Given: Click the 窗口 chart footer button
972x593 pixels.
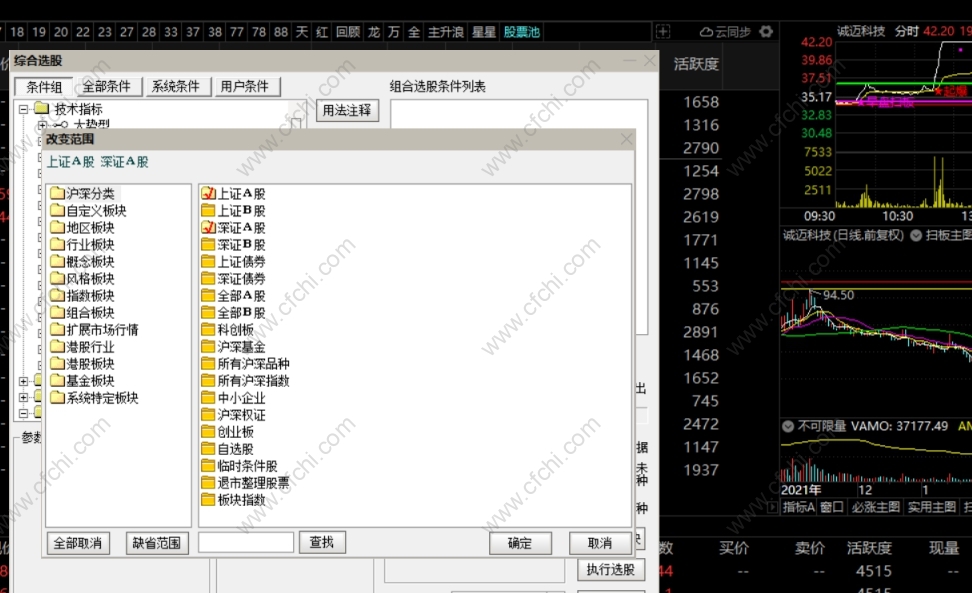Looking at the screenshot, I should click(x=832, y=507).
